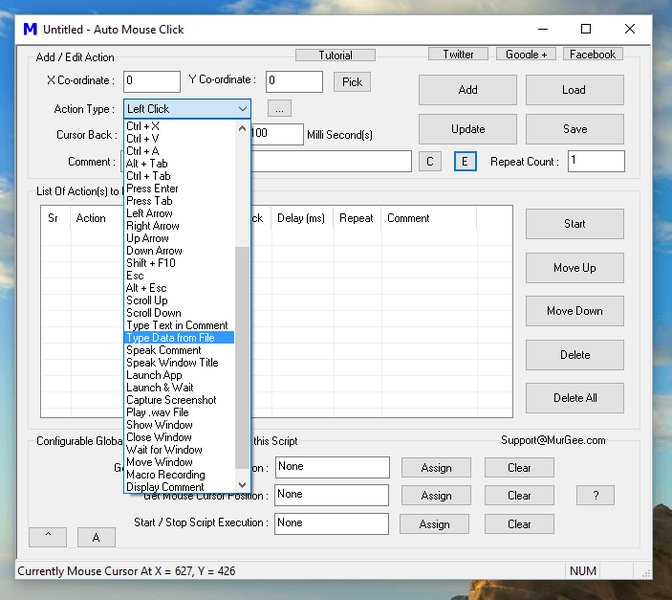Click the question mark help button

595,495
